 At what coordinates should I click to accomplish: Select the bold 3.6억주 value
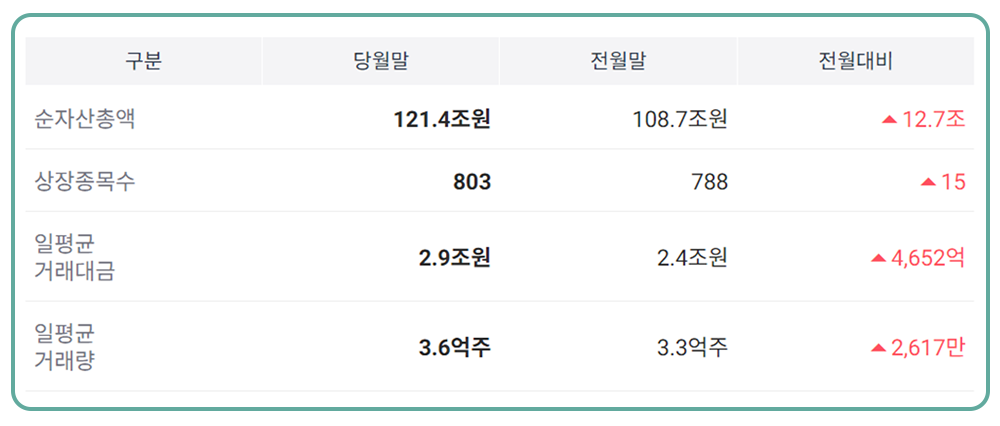[x=455, y=348]
